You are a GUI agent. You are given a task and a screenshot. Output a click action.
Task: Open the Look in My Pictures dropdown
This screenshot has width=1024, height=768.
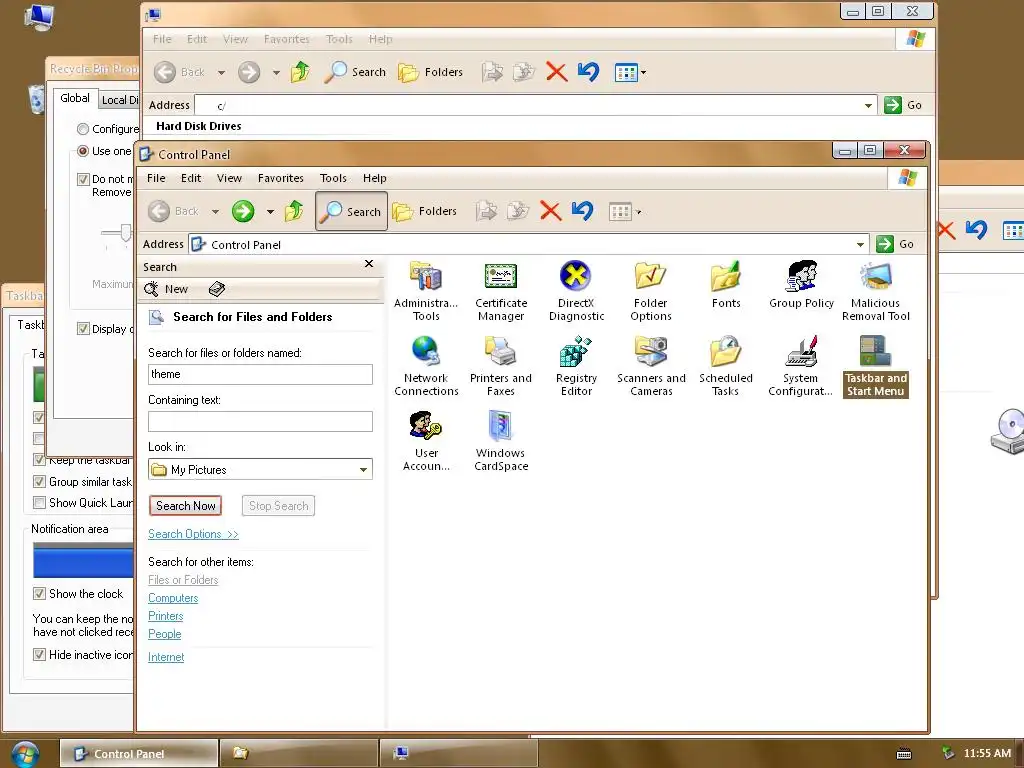[363, 470]
